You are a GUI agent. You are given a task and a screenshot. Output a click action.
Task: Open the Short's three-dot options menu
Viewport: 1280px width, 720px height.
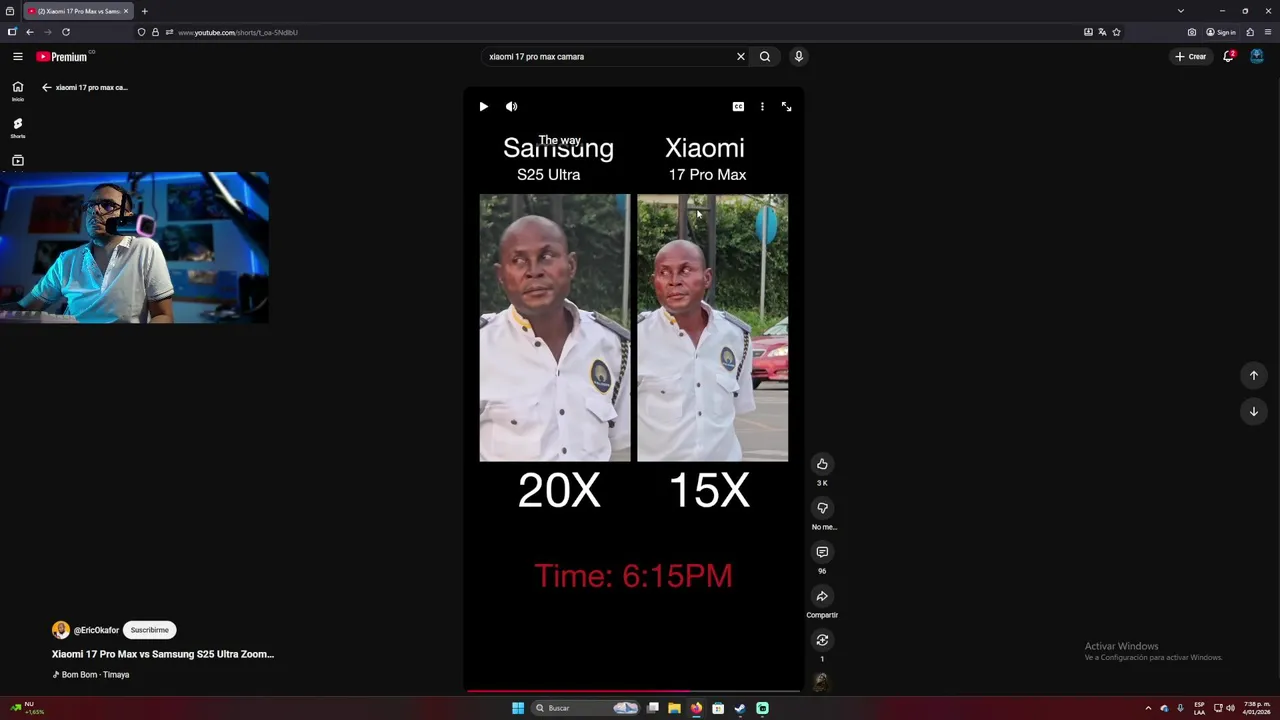[762, 107]
